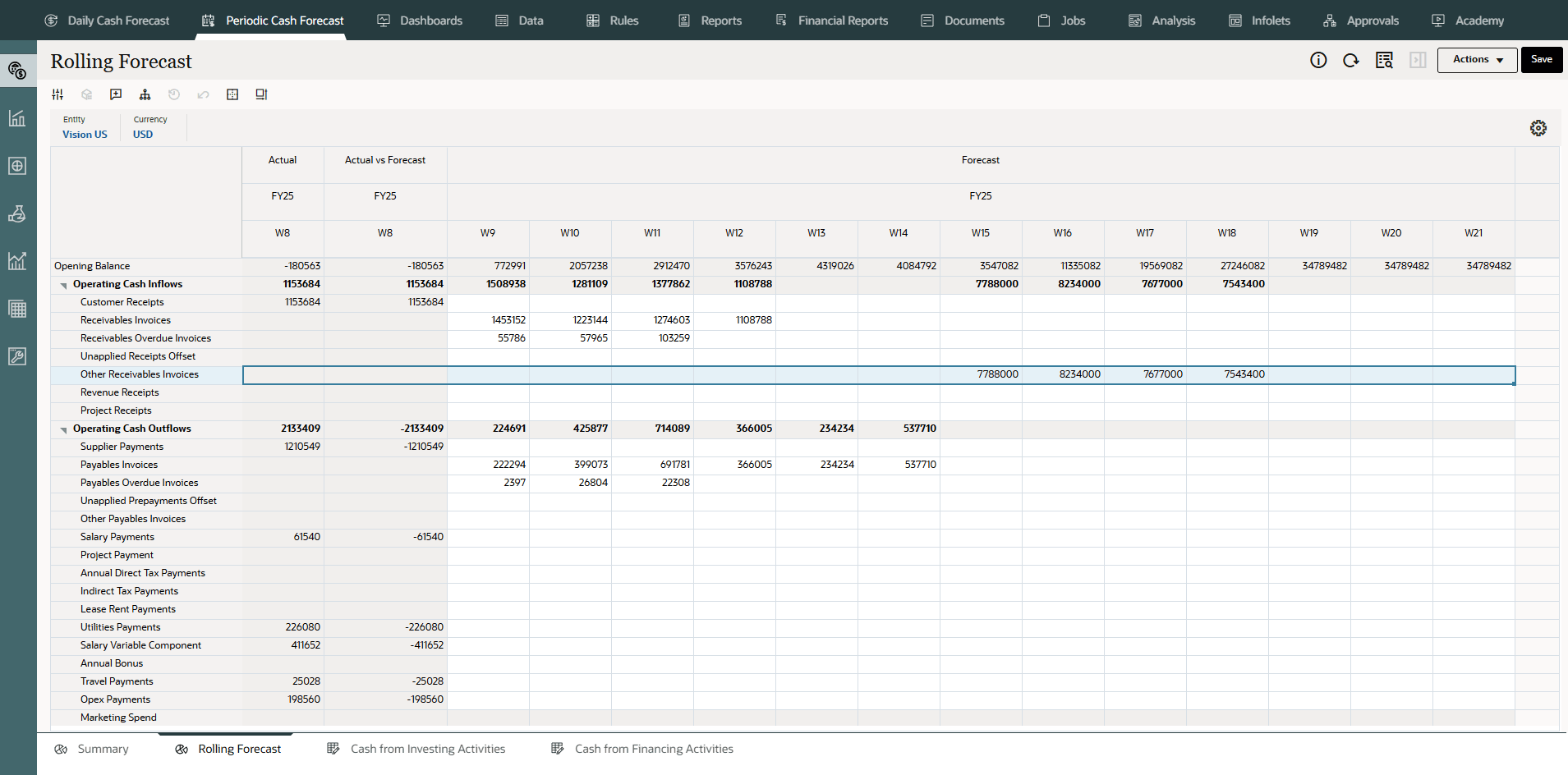Screen dimensions: 1568x775
Task: Select the Other Receivables Invoices W15 cell
Action: pyautogui.click(x=981, y=374)
